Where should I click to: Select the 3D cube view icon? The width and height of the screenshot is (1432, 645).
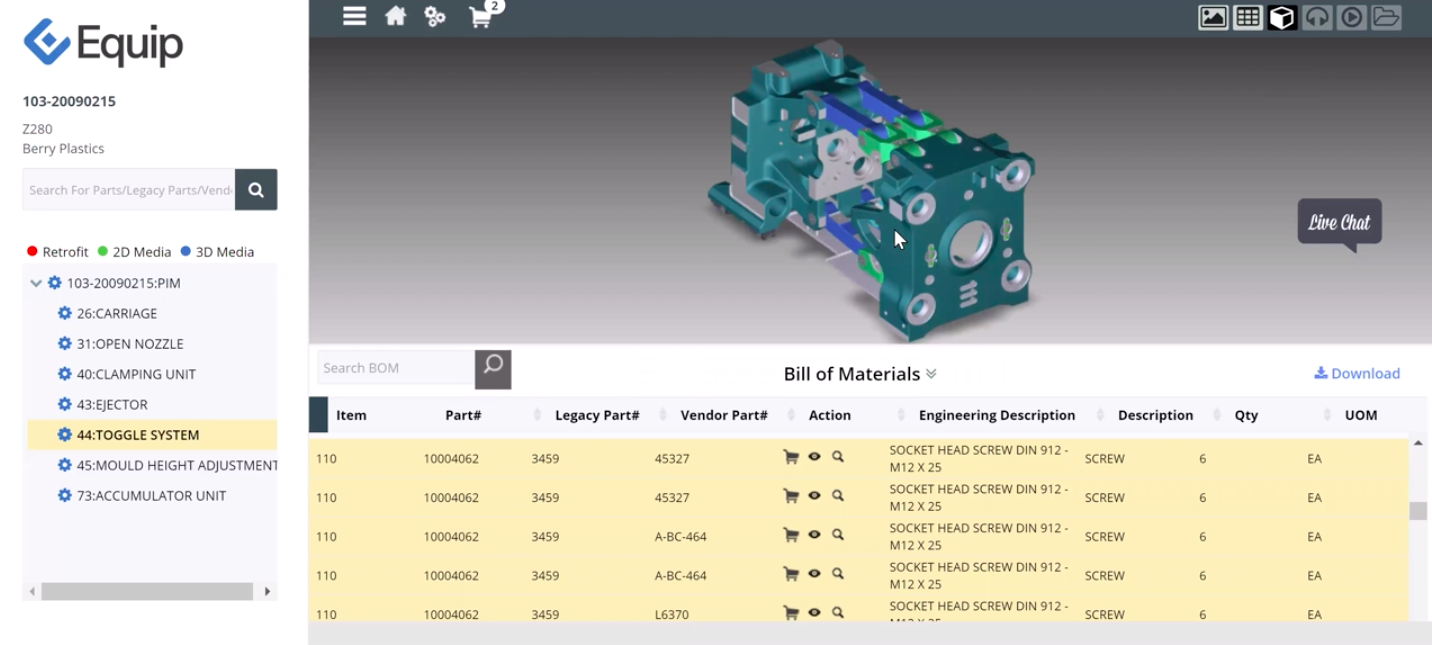(1282, 17)
